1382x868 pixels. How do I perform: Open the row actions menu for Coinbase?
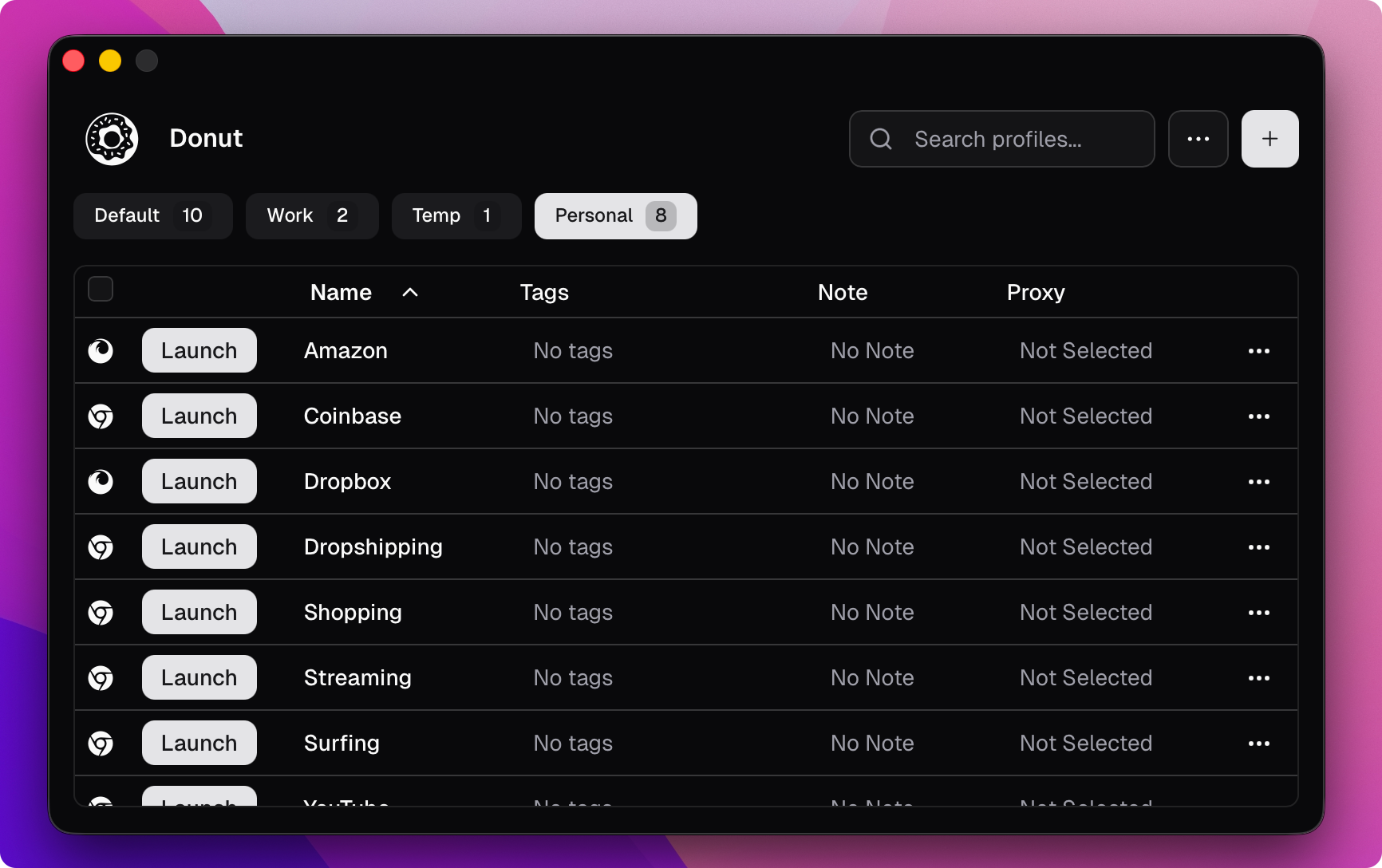coord(1259,416)
